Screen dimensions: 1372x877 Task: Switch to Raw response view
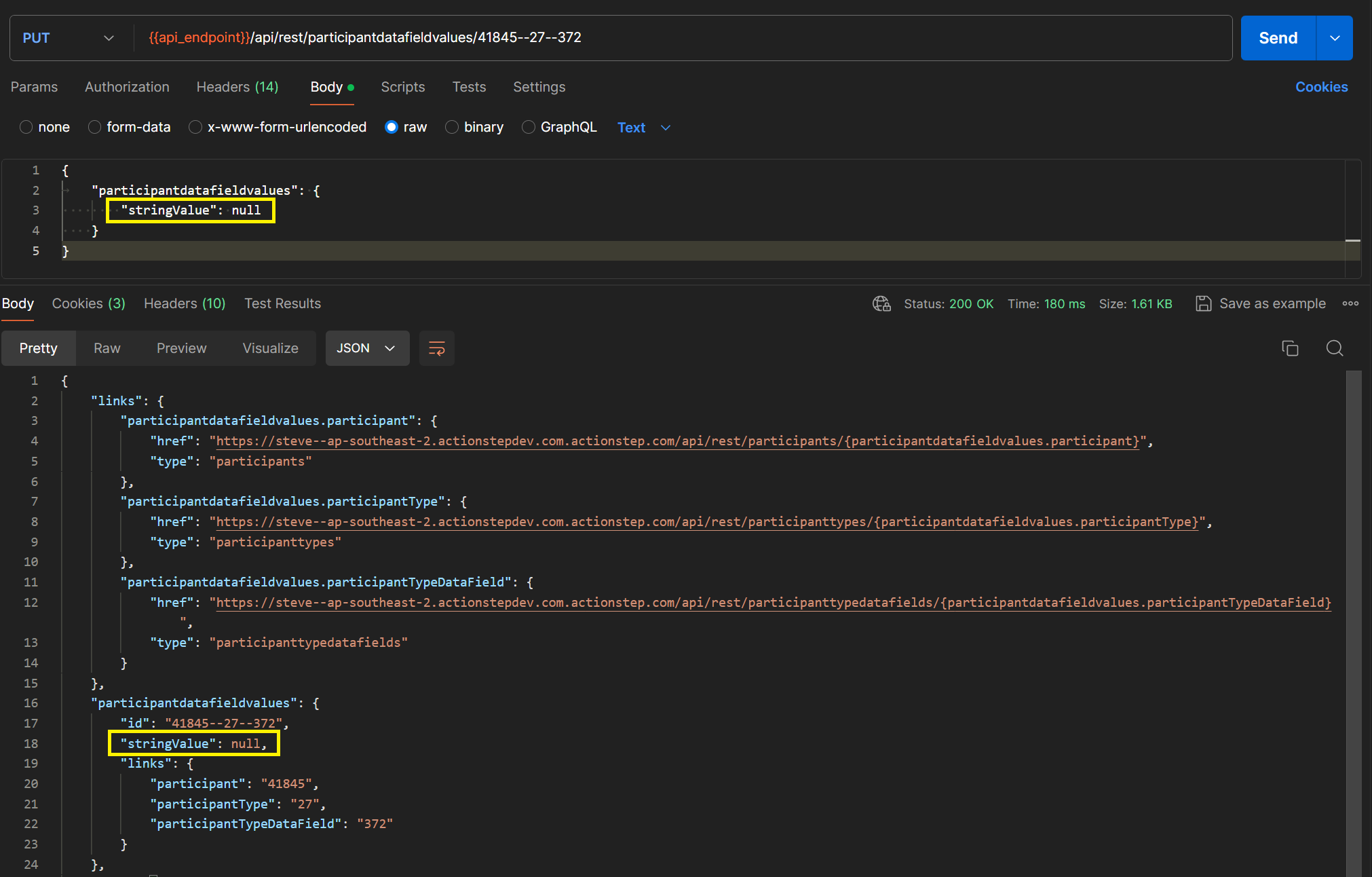107,348
